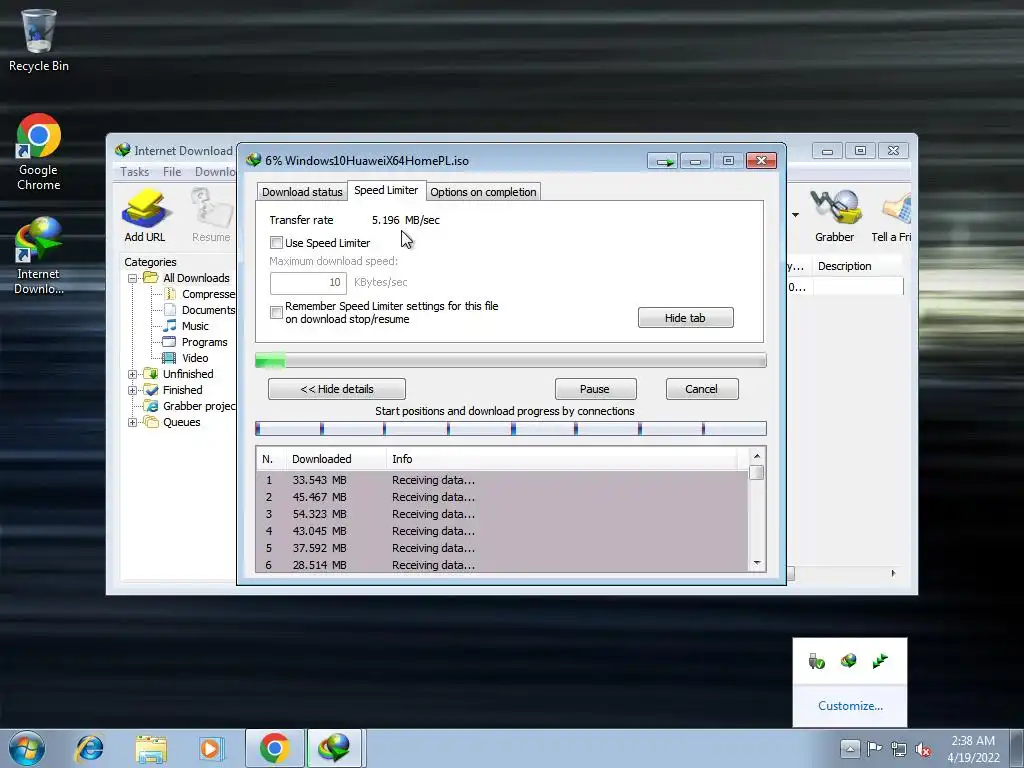1024x768 pixels.
Task: Open the Grabber tool
Action: click(x=834, y=216)
